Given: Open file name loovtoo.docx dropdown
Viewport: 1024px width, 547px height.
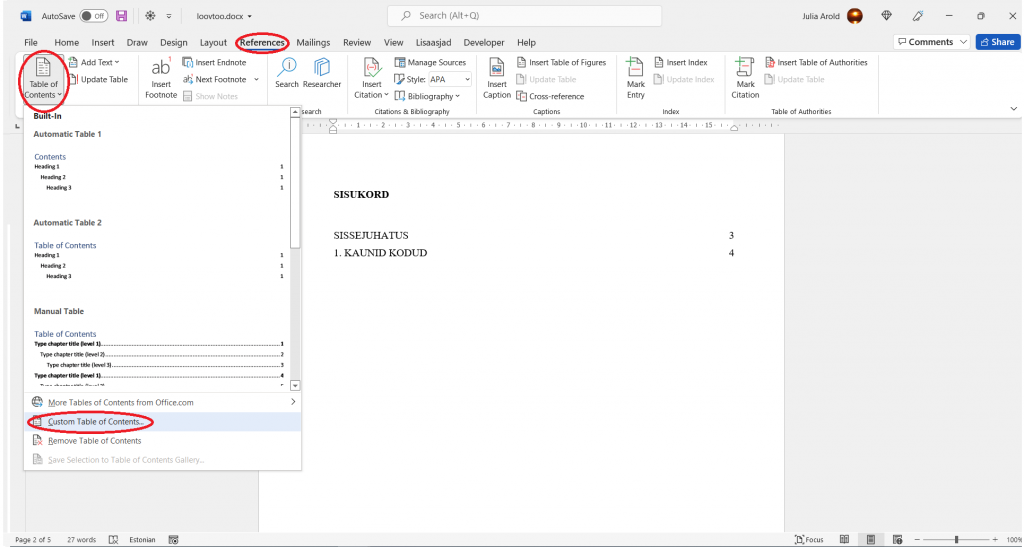Looking at the screenshot, I should coord(224,16).
